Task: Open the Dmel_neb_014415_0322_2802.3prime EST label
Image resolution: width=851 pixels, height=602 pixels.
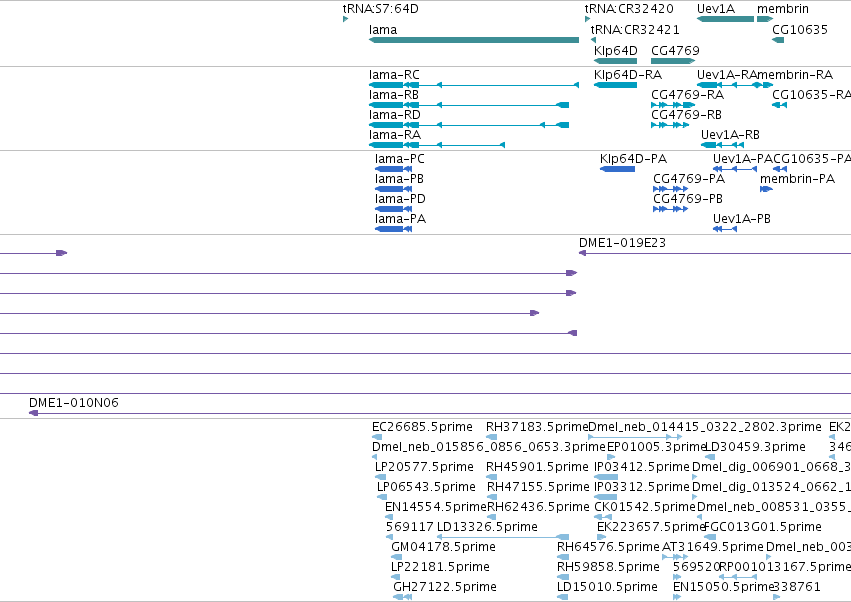Action: tap(704, 427)
